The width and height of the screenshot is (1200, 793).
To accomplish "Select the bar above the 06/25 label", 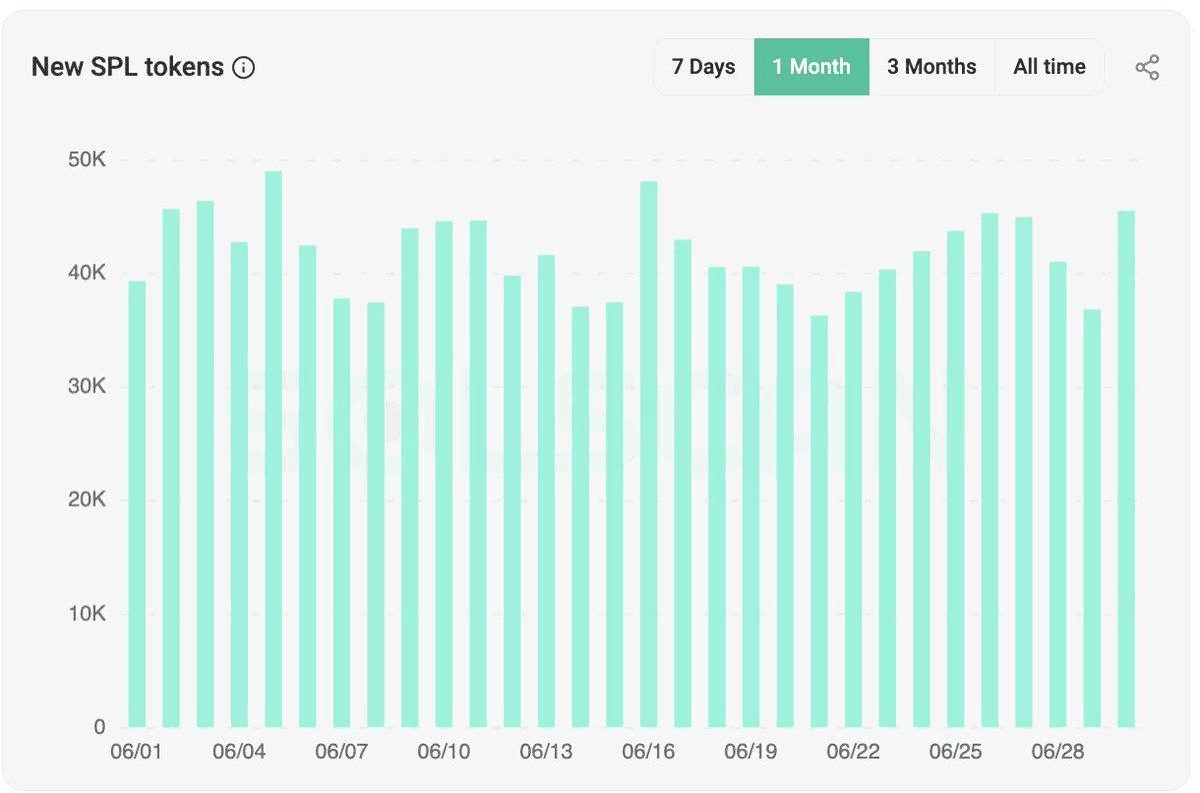I will point(956,479).
